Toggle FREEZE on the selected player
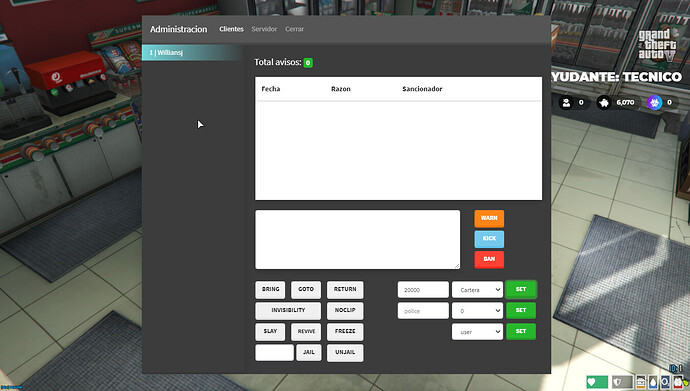The height and width of the screenshot is (391, 690). click(345, 332)
